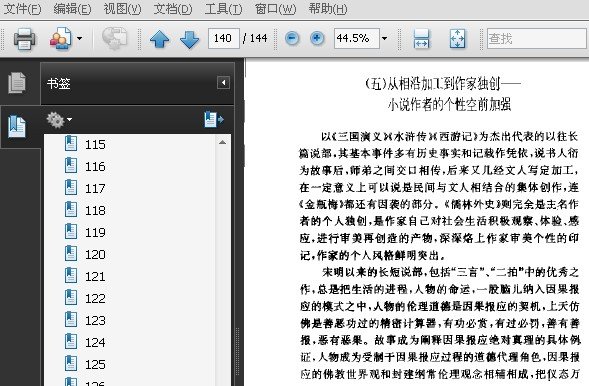
Task: Go to previous page with up arrow
Action: (160, 39)
